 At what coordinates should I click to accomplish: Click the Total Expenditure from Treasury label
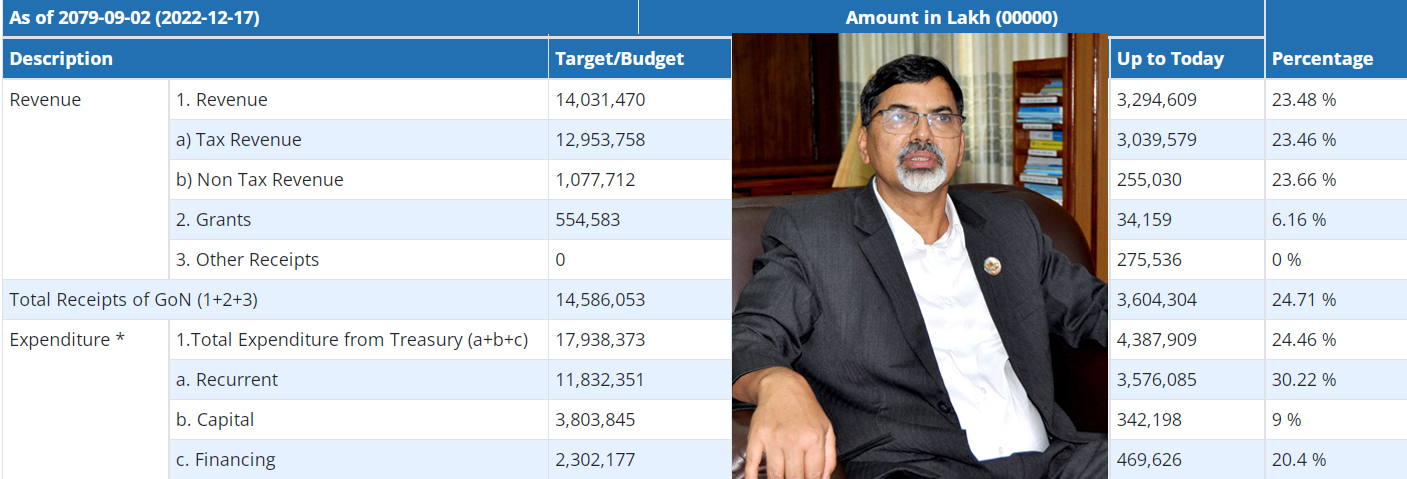pyautogui.click(x=352, y=340)
